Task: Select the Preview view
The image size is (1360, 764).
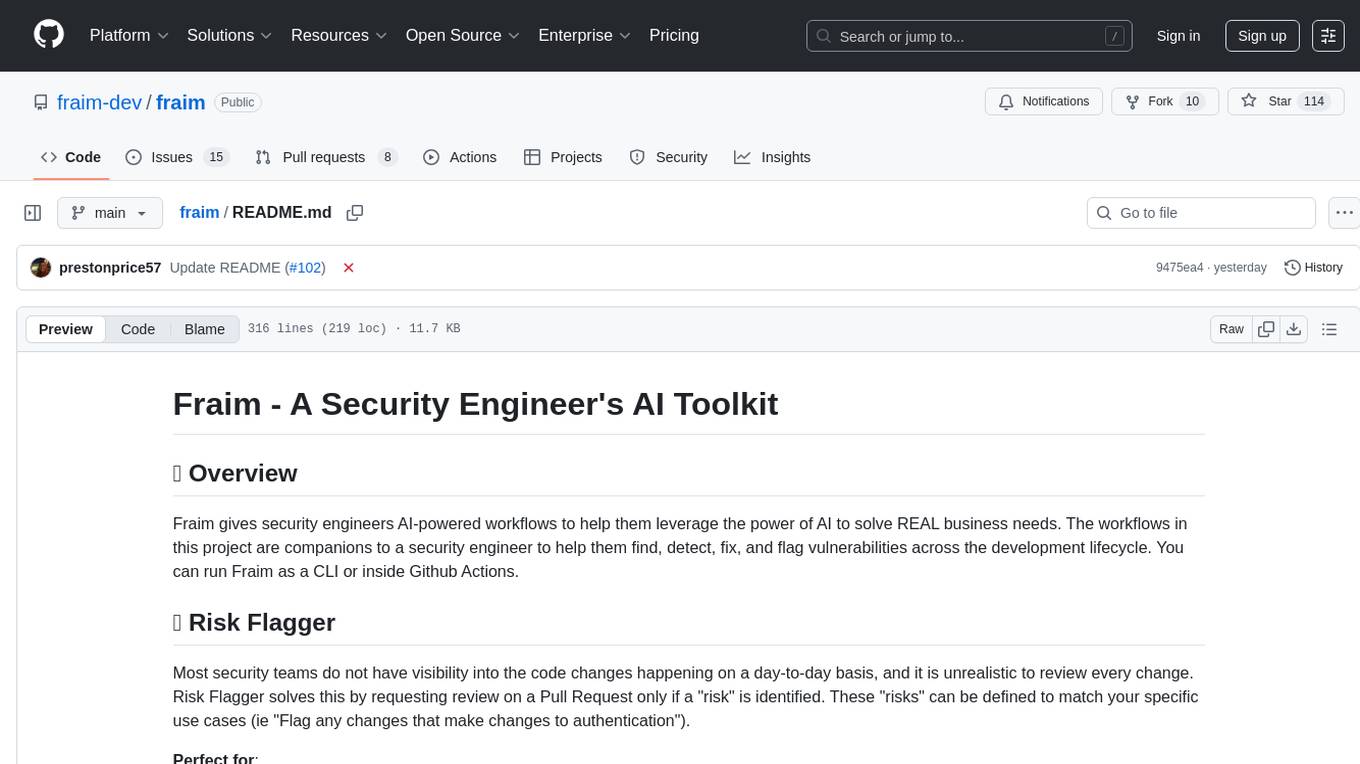Action: point(66,329)
